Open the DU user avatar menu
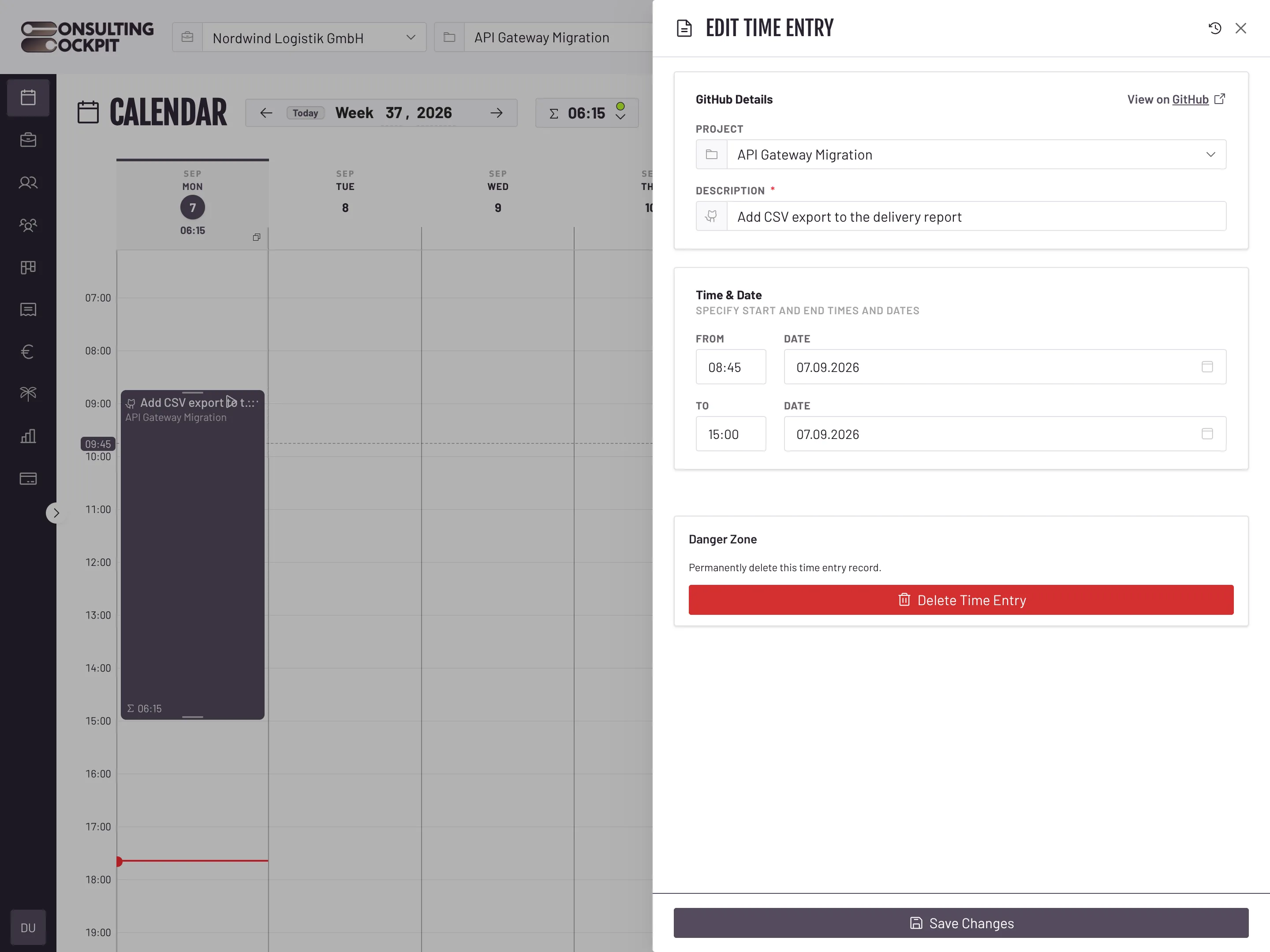The image size is (1270, 952). (28, 928)
